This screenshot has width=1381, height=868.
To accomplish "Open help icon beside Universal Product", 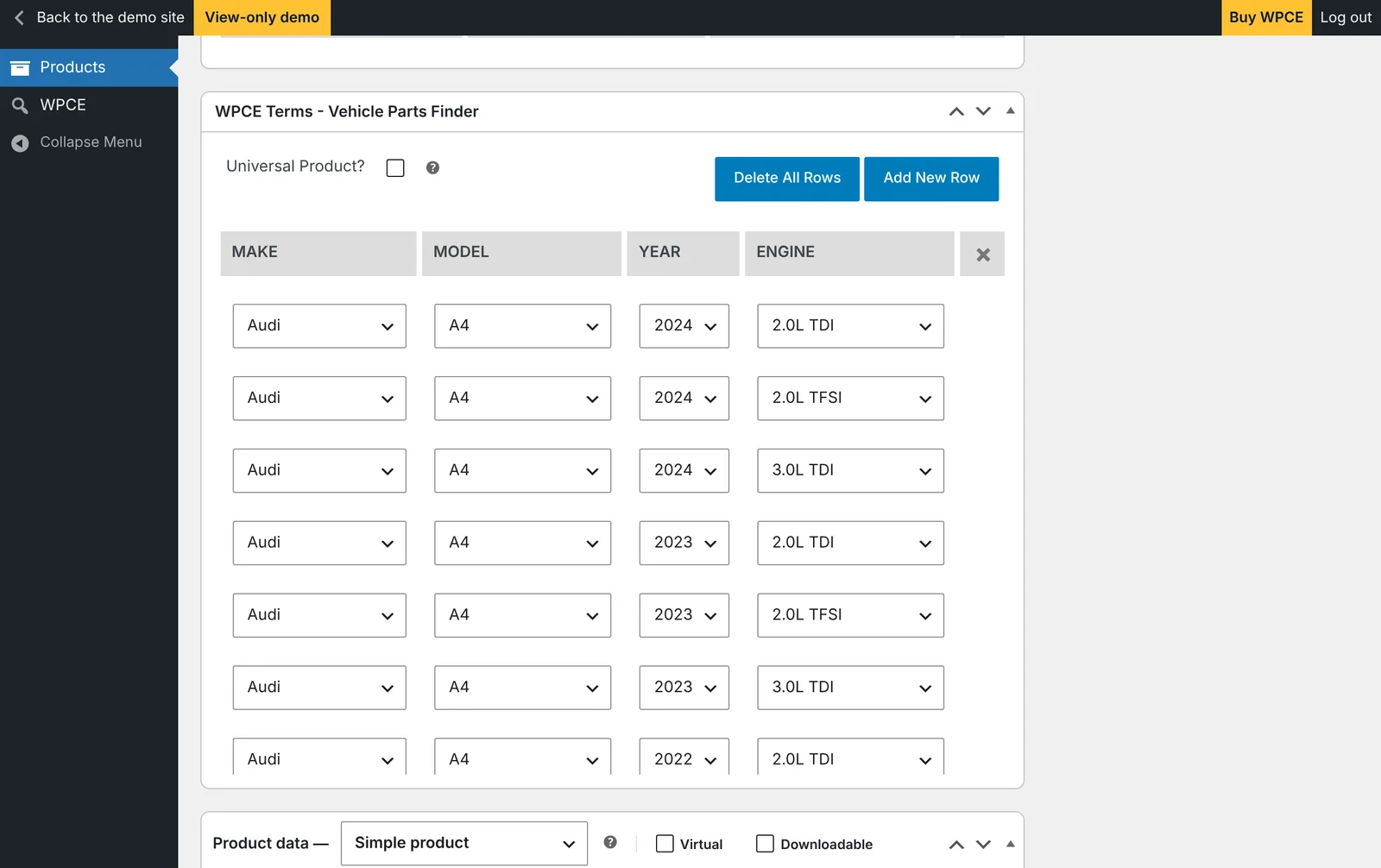I will tap(432, 167).
